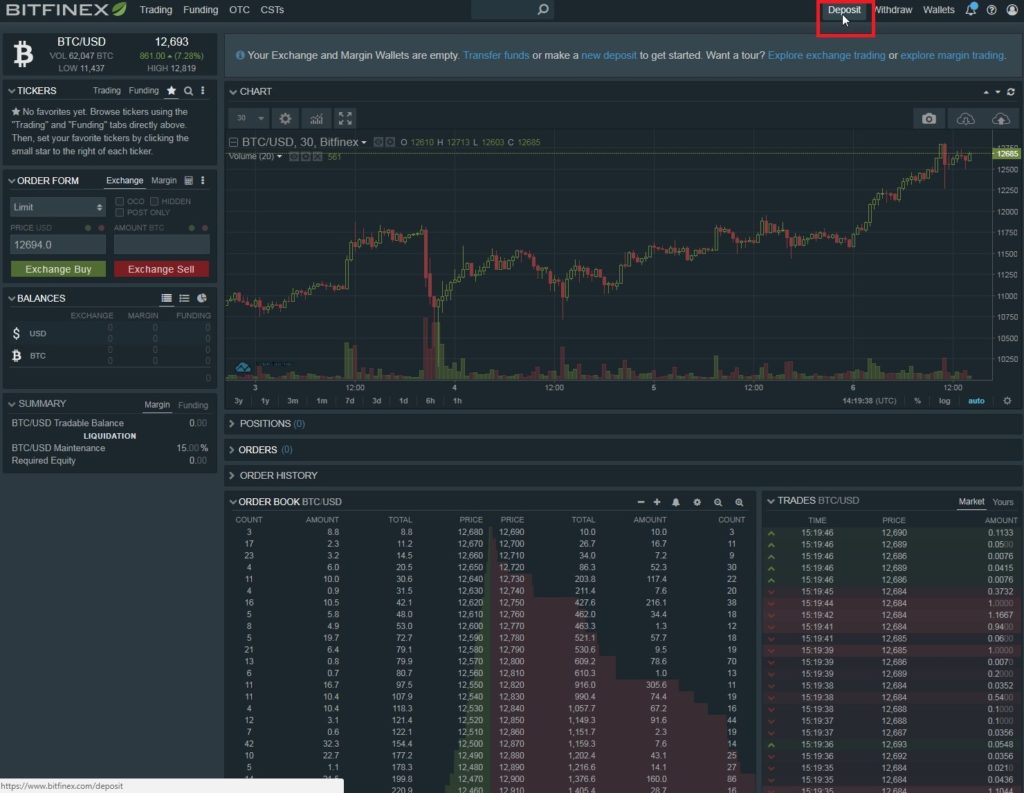
Task: Enable the OCO checkbox
Action: tap(120, 201)
